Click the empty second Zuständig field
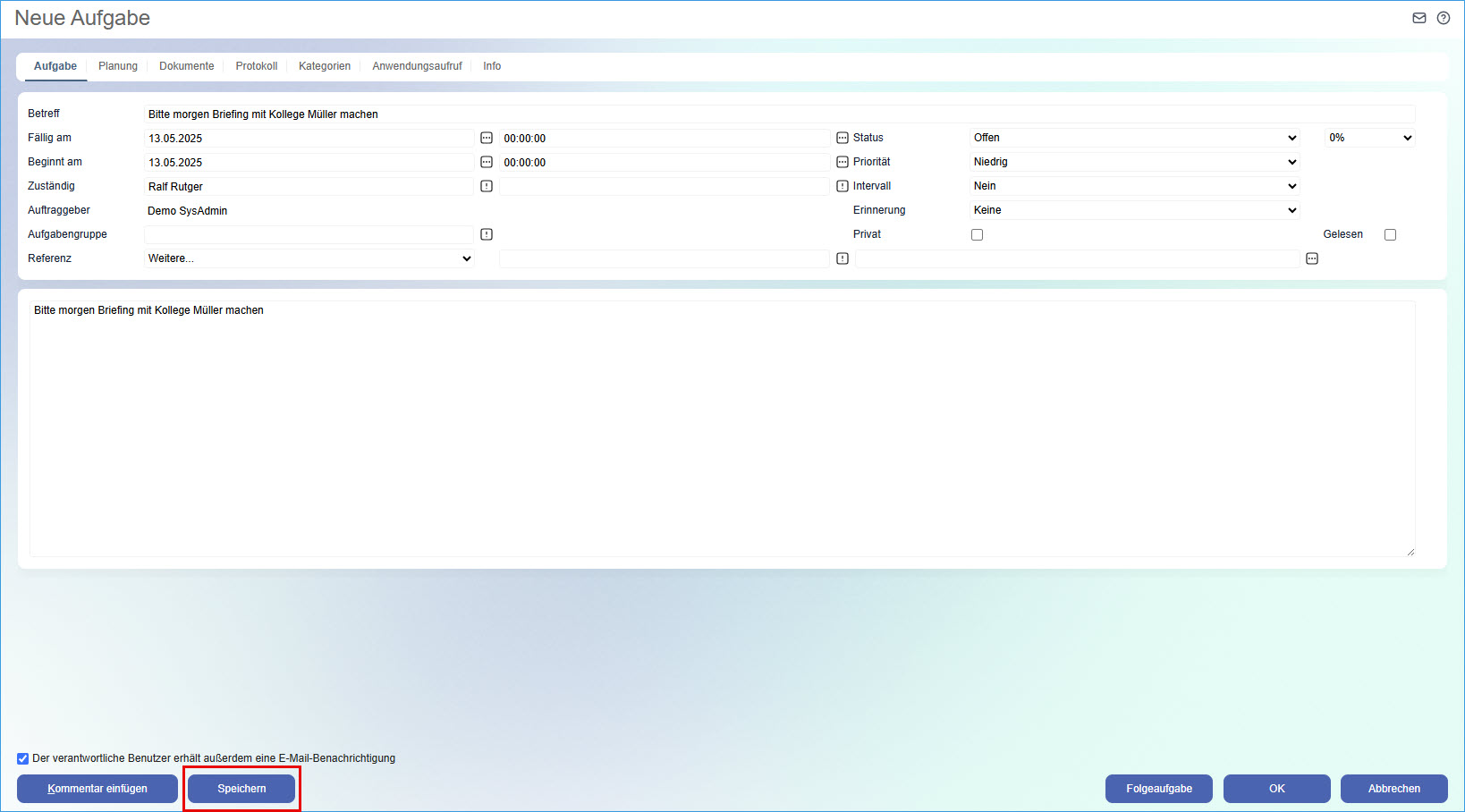The image size is (1465, 812). [x=665, y=186]
